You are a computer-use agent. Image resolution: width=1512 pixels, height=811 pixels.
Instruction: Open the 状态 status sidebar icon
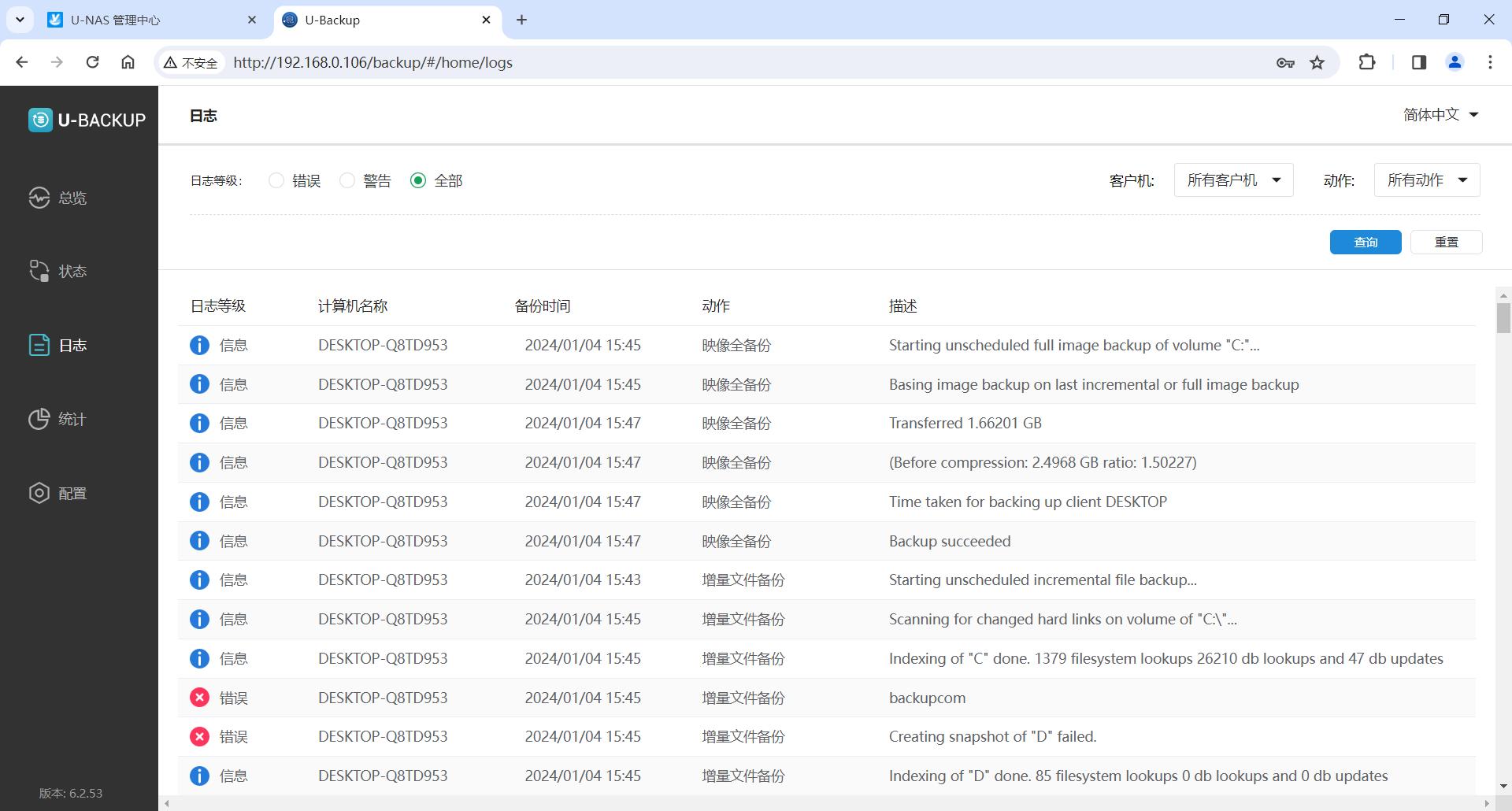click(x=39, y=271)
